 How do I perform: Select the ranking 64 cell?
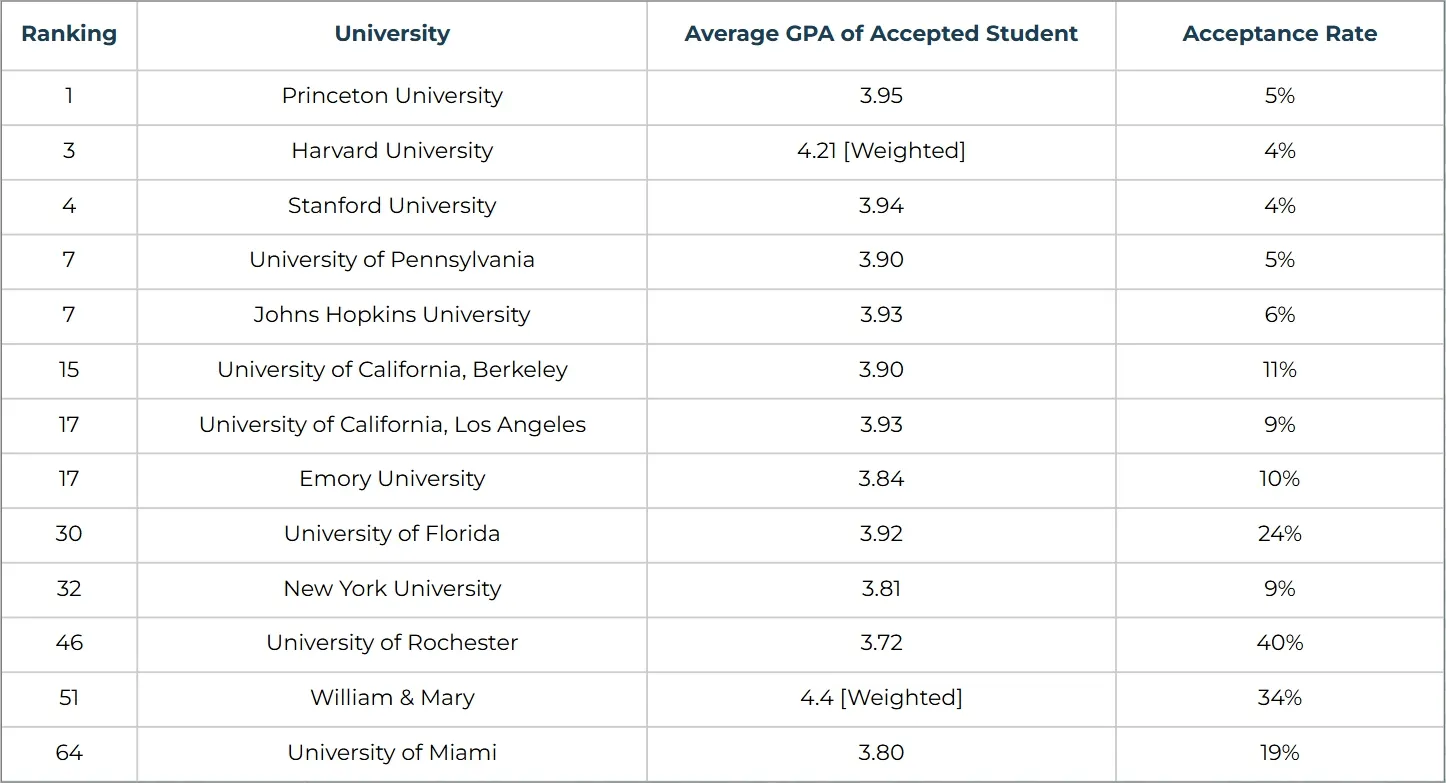(x=69, y=752)
